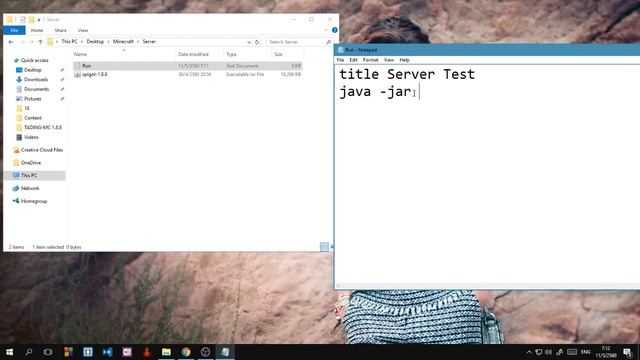This screenshot has width=640, height=360.
Task: Show hidden system tray icons
Action: click(529, 352)
